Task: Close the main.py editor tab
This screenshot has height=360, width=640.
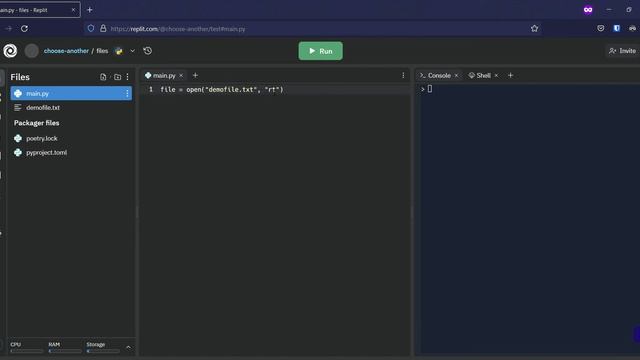Action: point(181,76)
